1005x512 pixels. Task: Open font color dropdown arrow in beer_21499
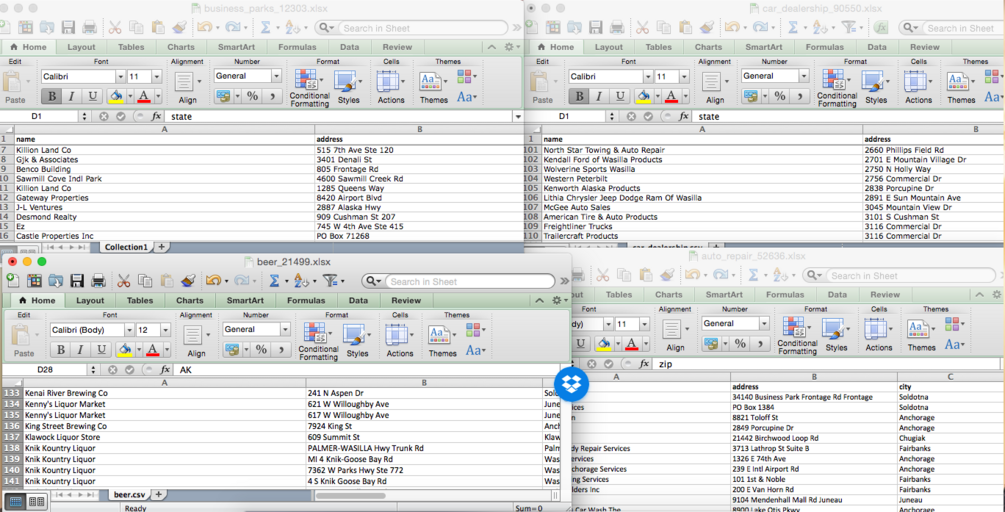pos(166,350)
